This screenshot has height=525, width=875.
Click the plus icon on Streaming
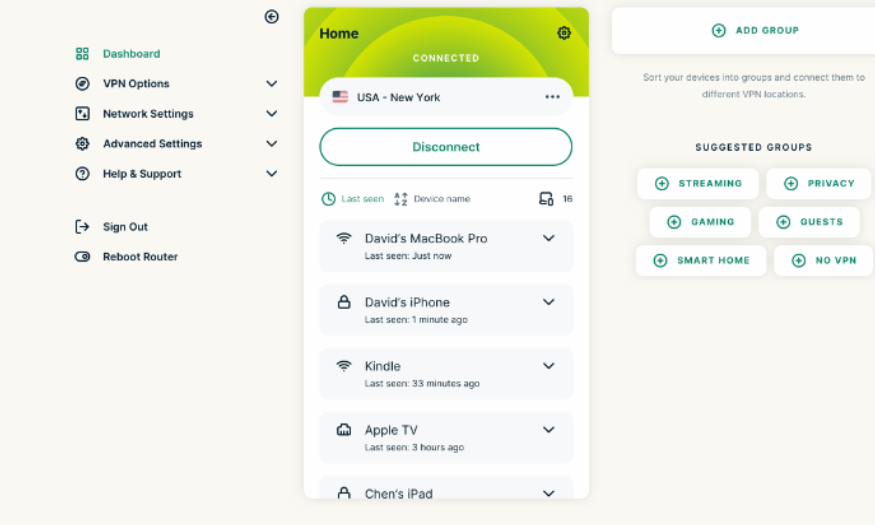tap(662, 184)
